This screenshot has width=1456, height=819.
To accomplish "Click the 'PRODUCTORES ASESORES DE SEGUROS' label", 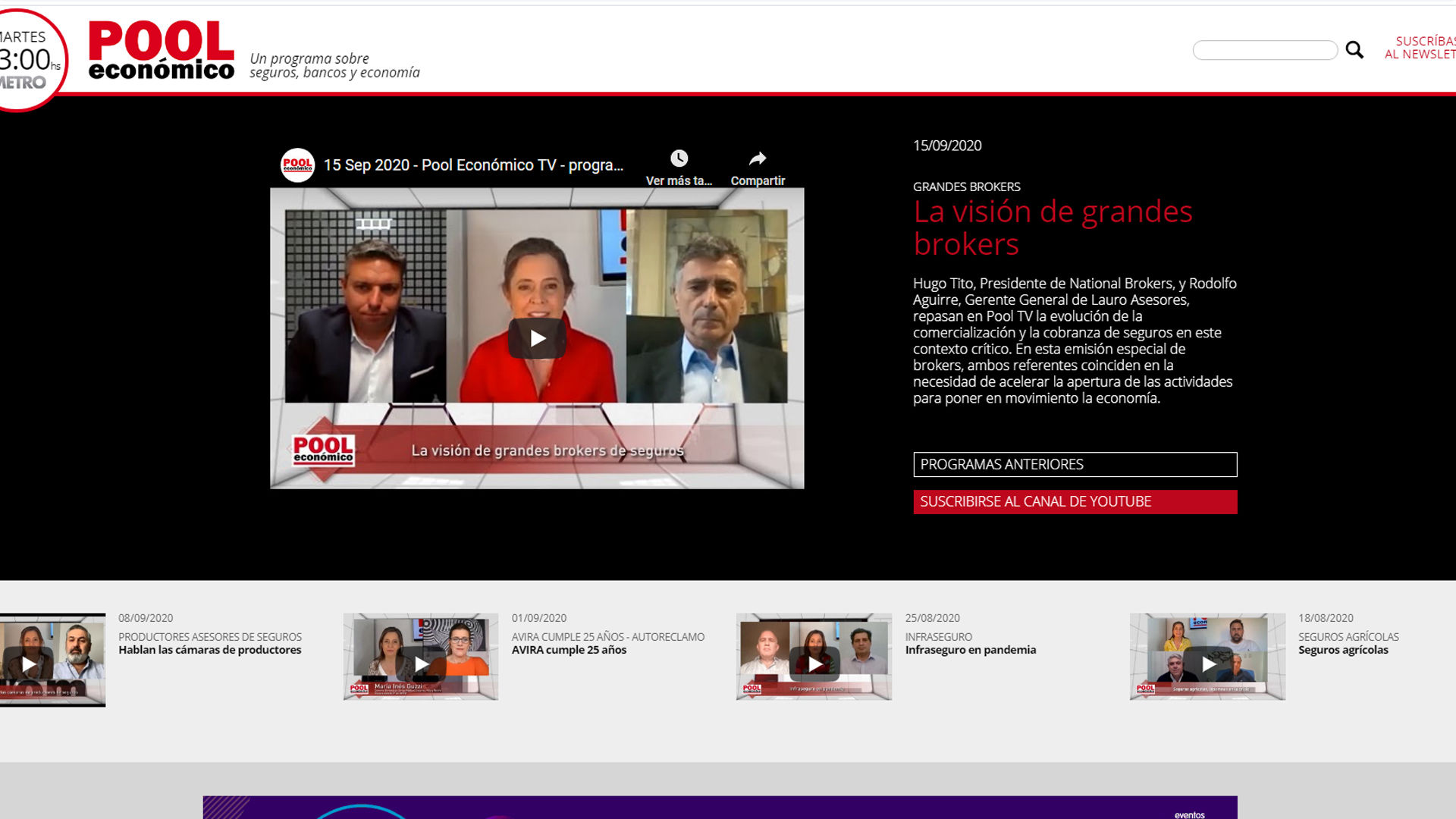I will (x=210, y=637).
